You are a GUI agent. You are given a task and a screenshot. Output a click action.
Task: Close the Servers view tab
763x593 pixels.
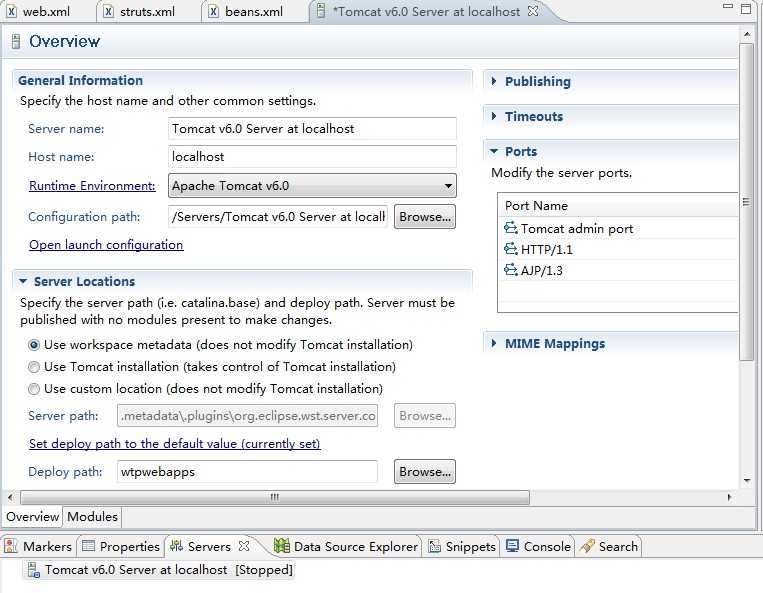pos(244,546)
